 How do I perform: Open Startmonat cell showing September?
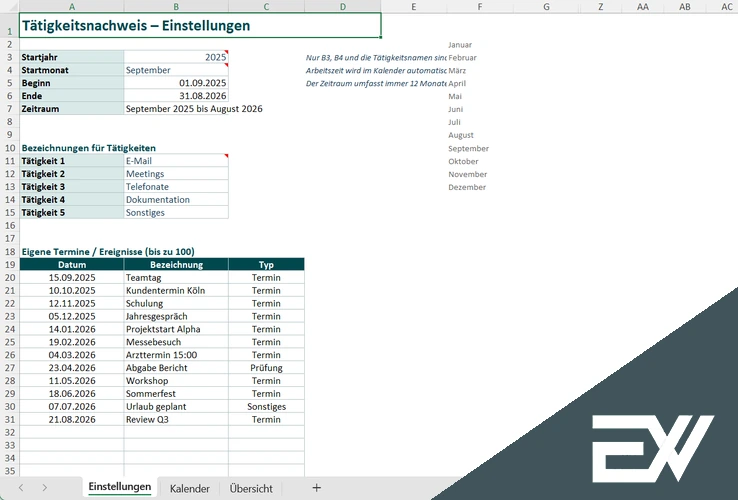pyautogui.click(x=176, y=70)
